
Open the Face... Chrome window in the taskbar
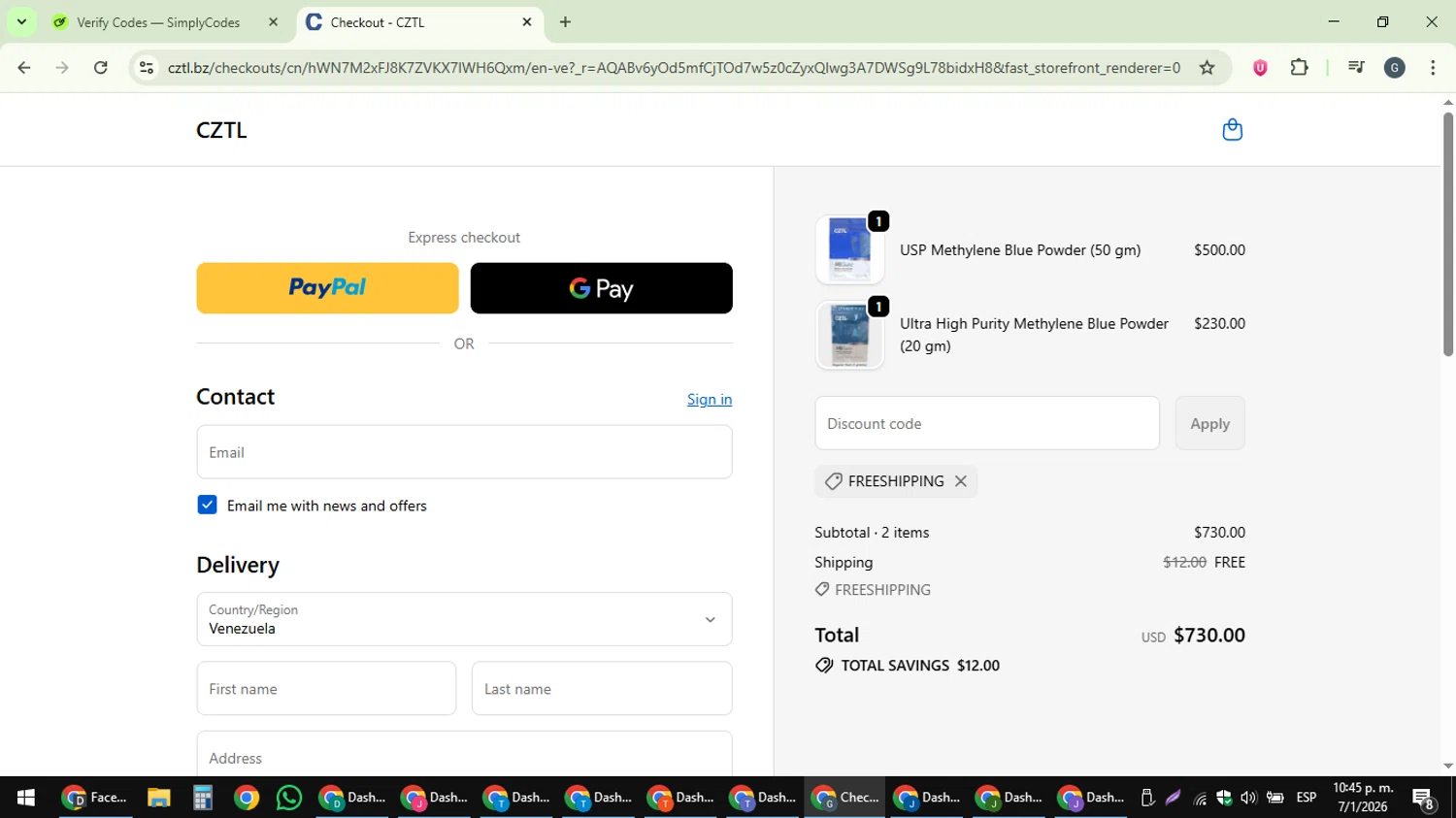click(x=94, y=798)
